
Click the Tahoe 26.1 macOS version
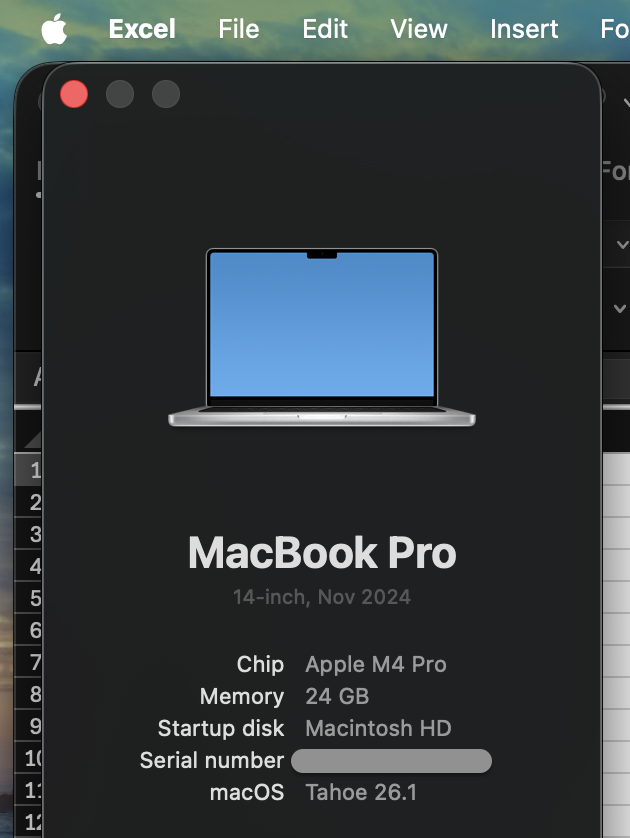[x=361, y=792]
